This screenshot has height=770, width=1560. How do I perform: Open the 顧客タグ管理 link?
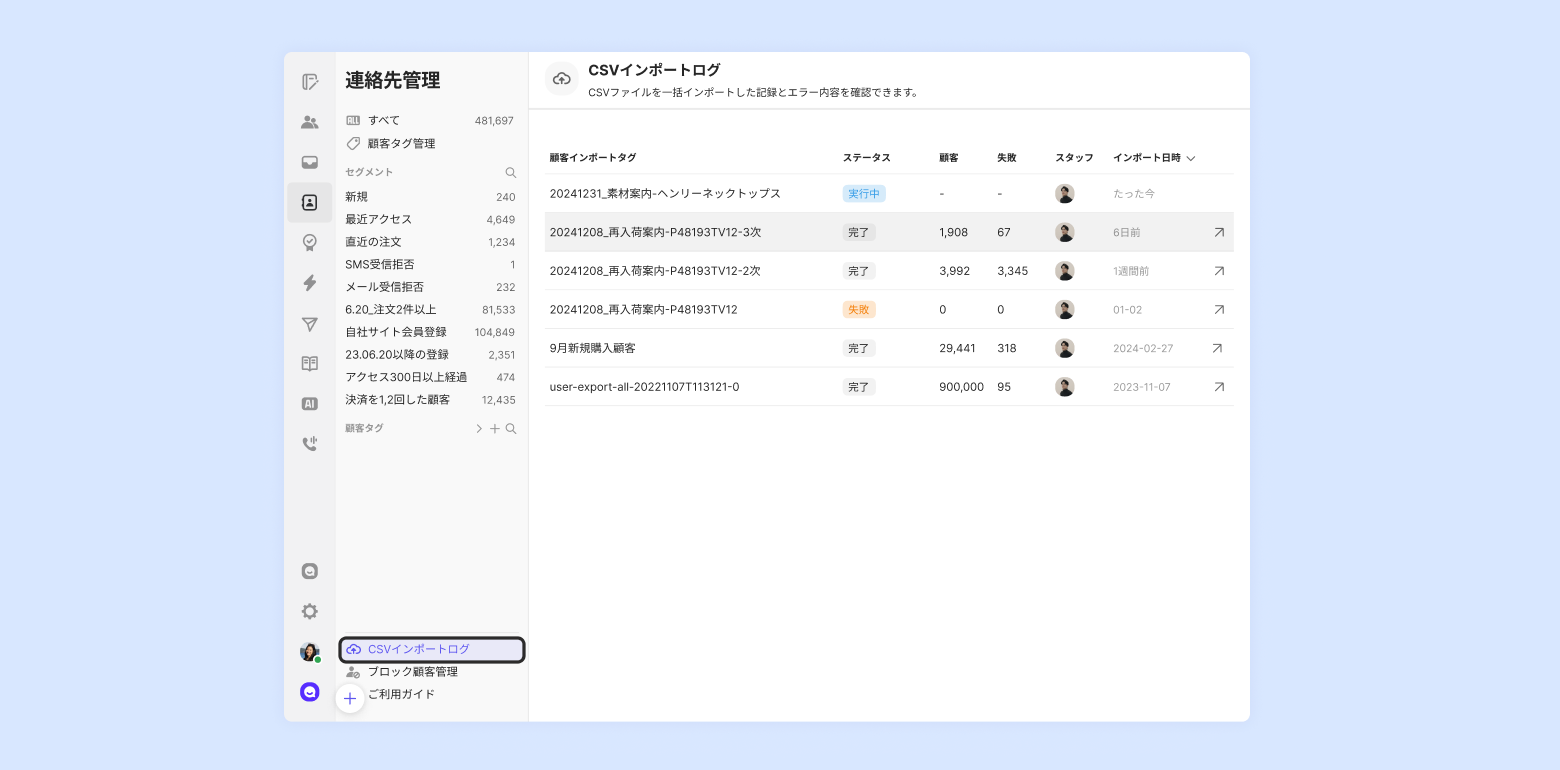401,144
